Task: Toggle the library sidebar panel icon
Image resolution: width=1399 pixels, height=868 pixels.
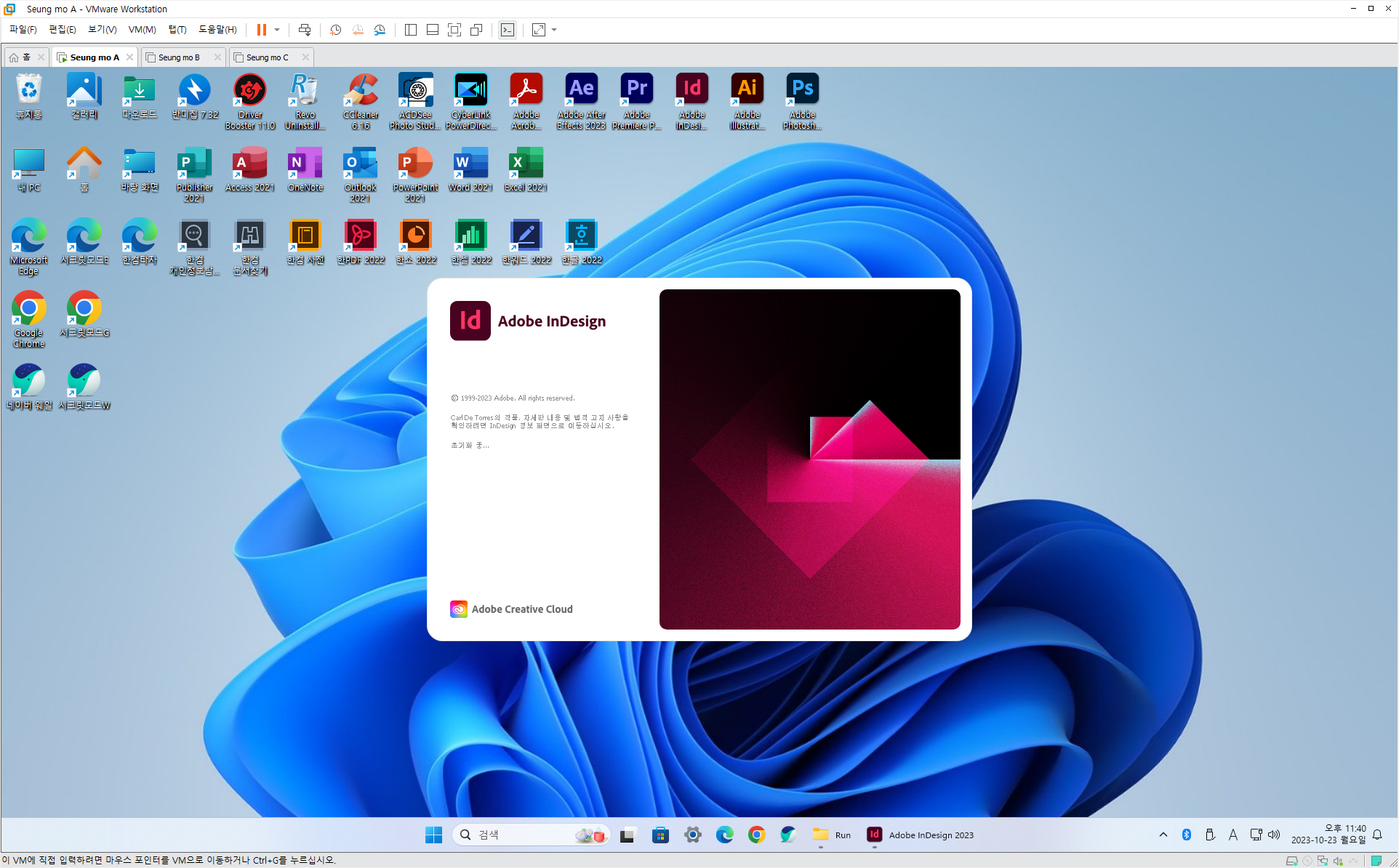Action: [x=411, y=30]
